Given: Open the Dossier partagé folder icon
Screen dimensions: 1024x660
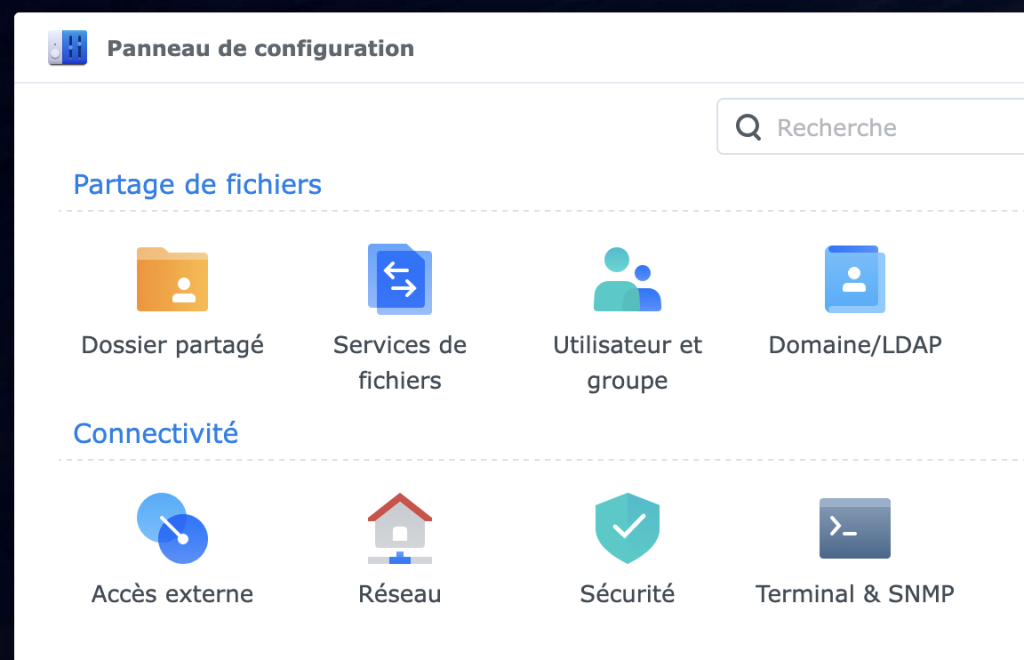Looking at the screenshot, I should pyautogui.click(x=172, y=279).
